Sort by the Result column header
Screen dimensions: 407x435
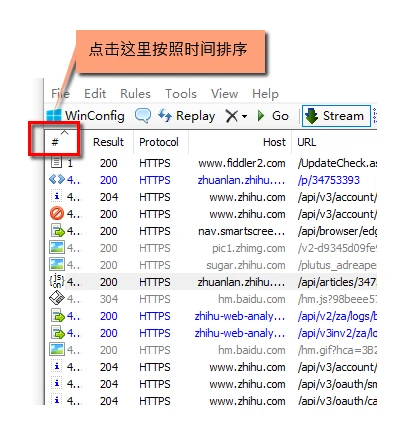coord(108,142)
